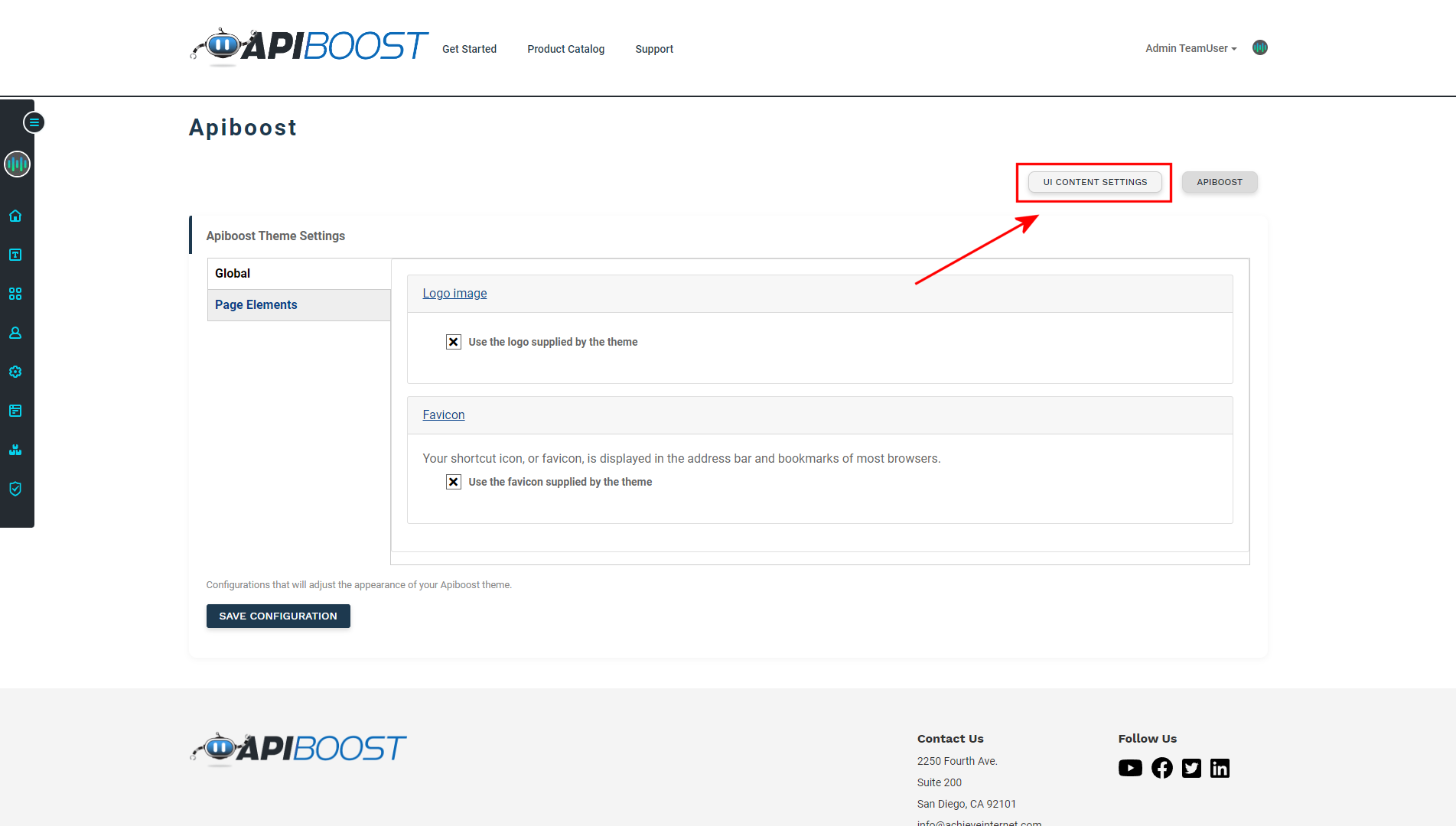Click the header avatar icon beside Admin TeamUser
Screen dimensions: 1456x826
pyautogui.click(x=1260, y=47)
